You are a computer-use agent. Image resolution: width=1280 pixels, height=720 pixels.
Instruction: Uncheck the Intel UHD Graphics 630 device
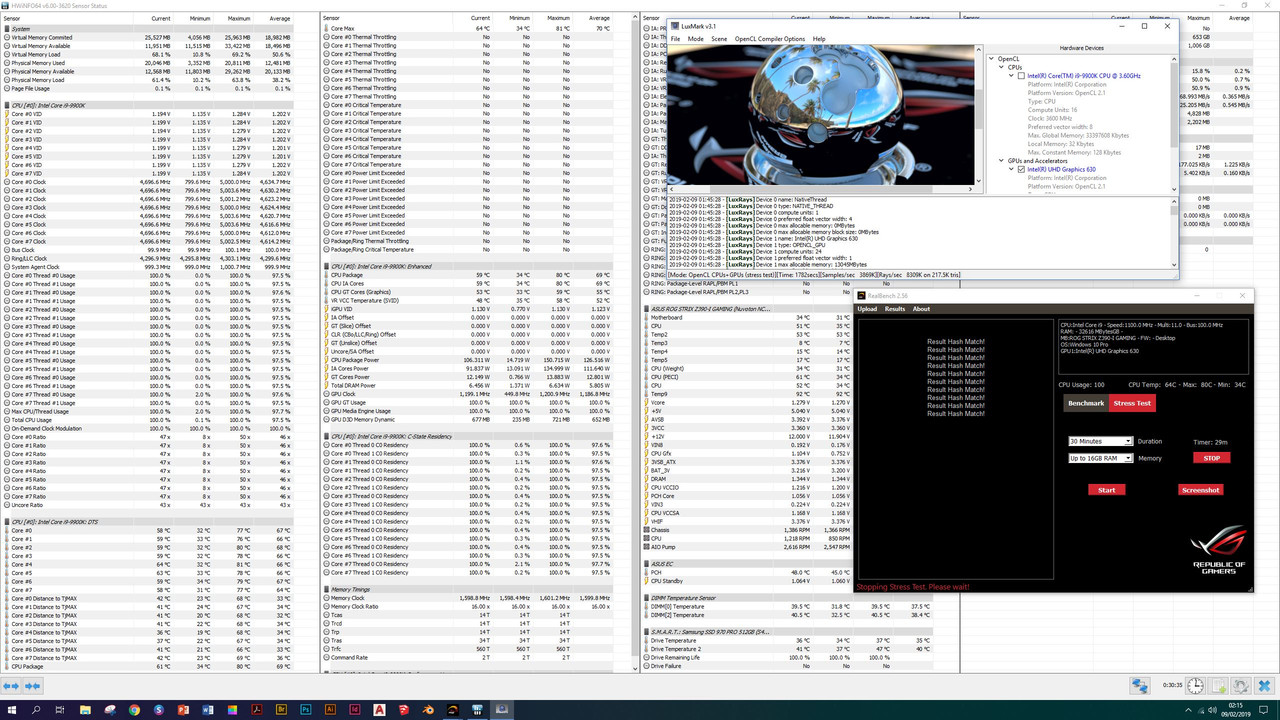[1021, 169]
